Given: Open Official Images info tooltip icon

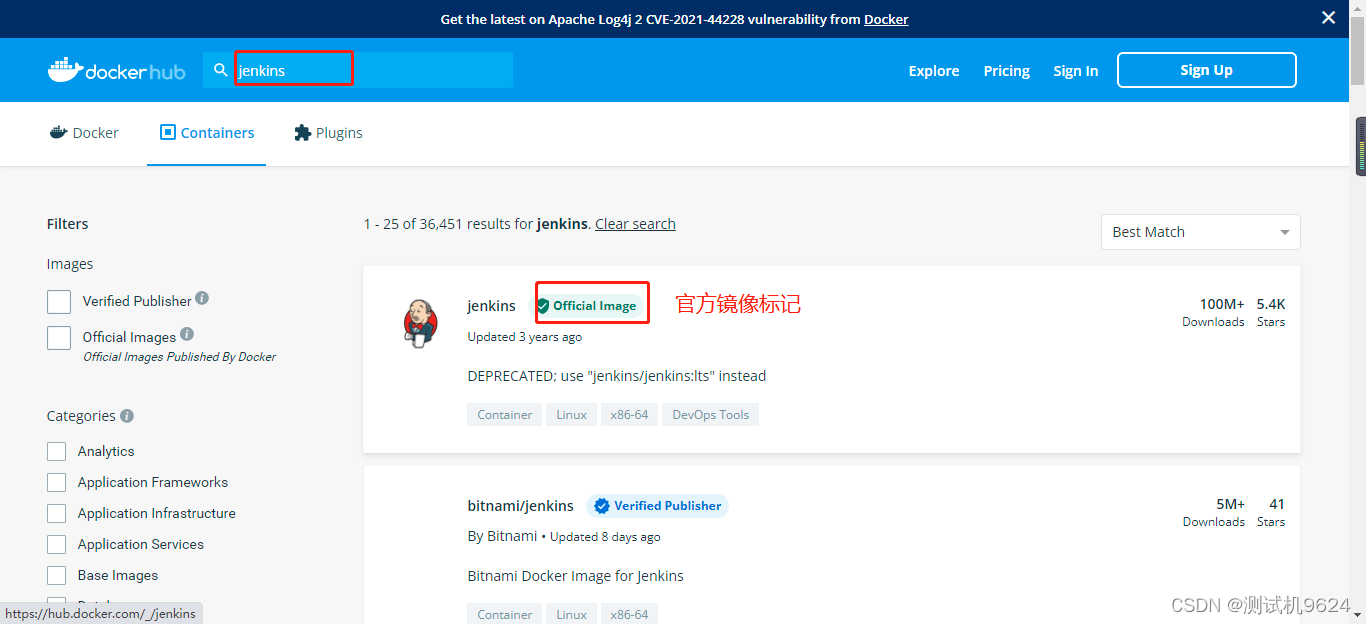Looking at the screenshot, I should (187, 334).
